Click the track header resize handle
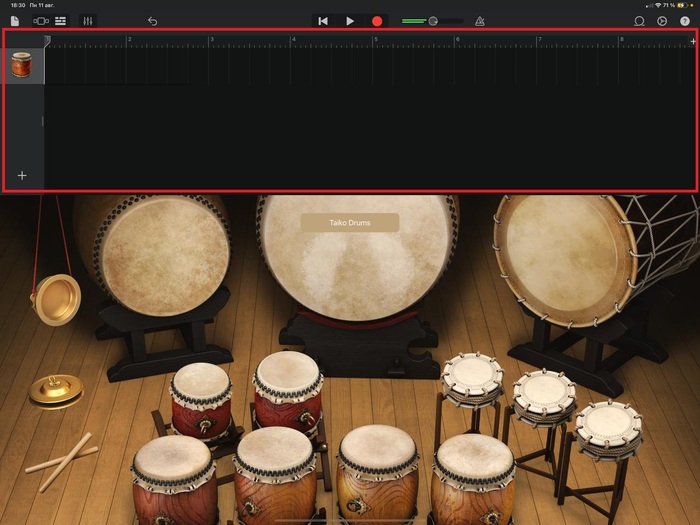The image size is (700, 525). coord(42,121)
